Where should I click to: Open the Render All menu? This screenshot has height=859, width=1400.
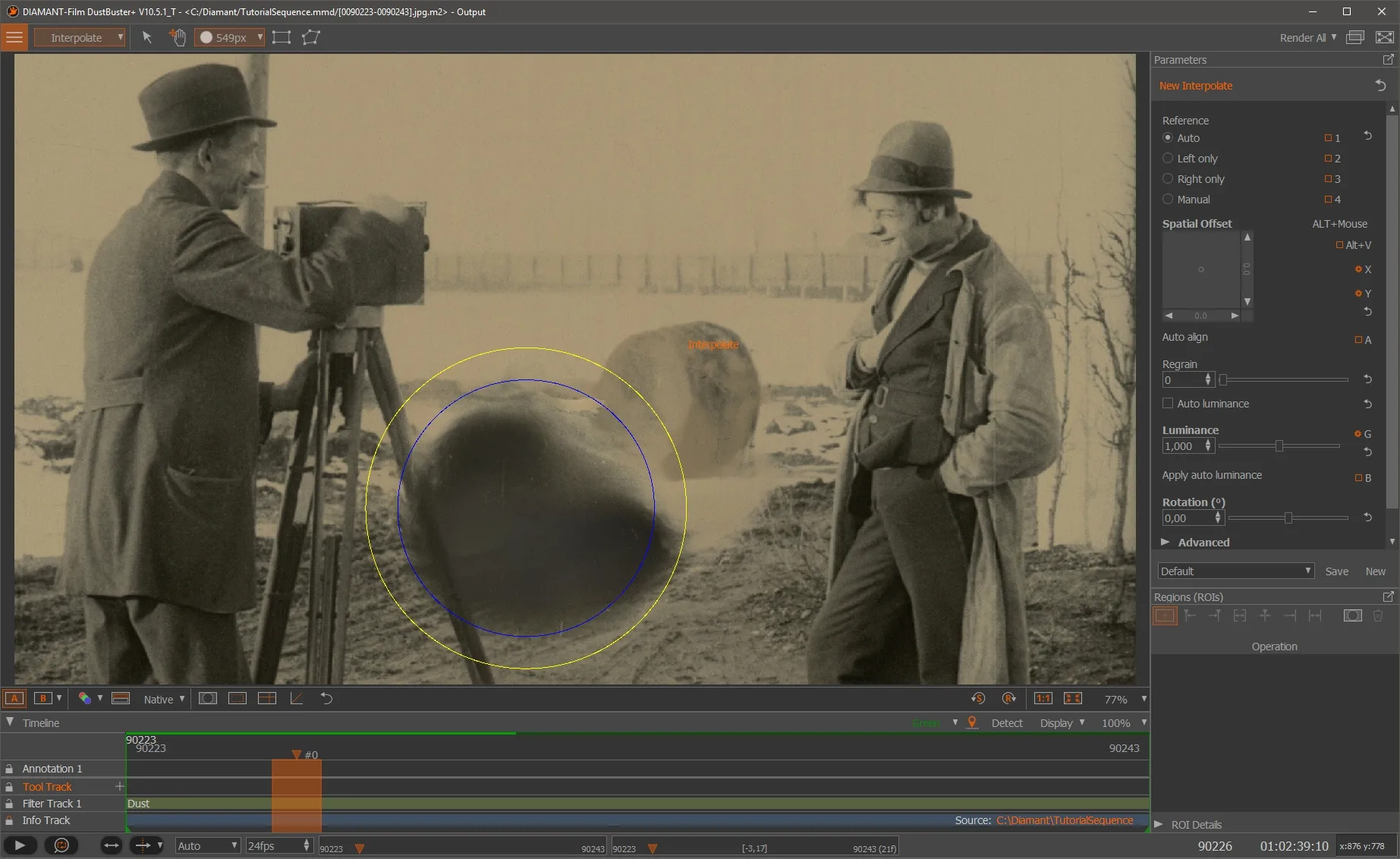pos(1307,37)
